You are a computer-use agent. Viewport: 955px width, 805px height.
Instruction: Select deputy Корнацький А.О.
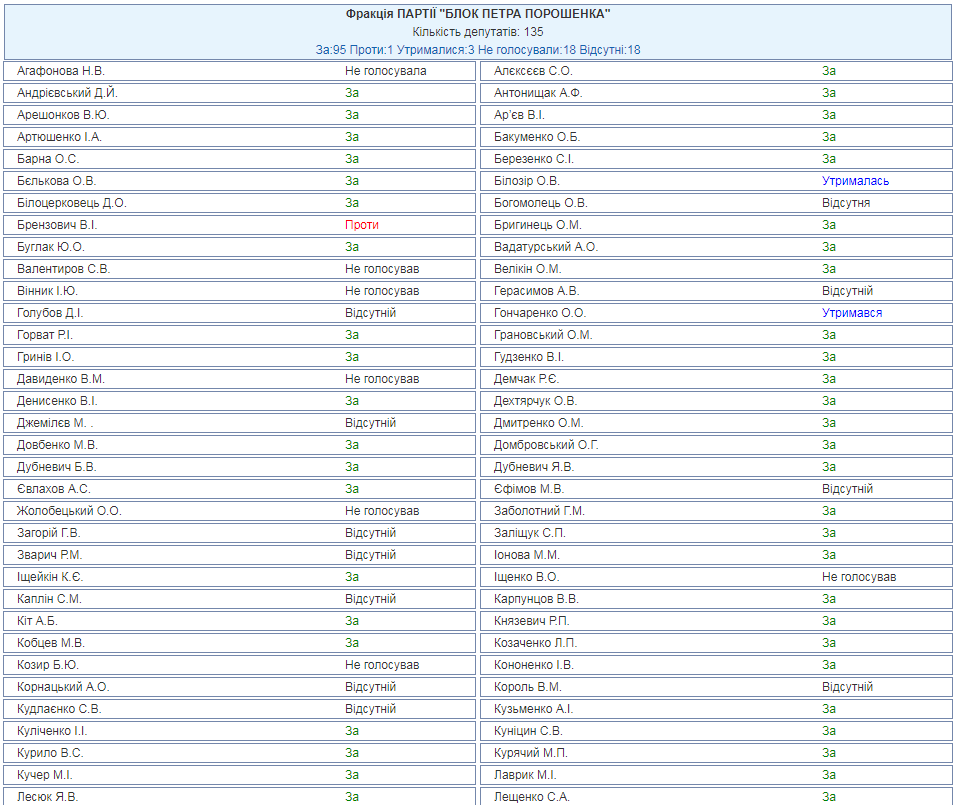point(63,687)
